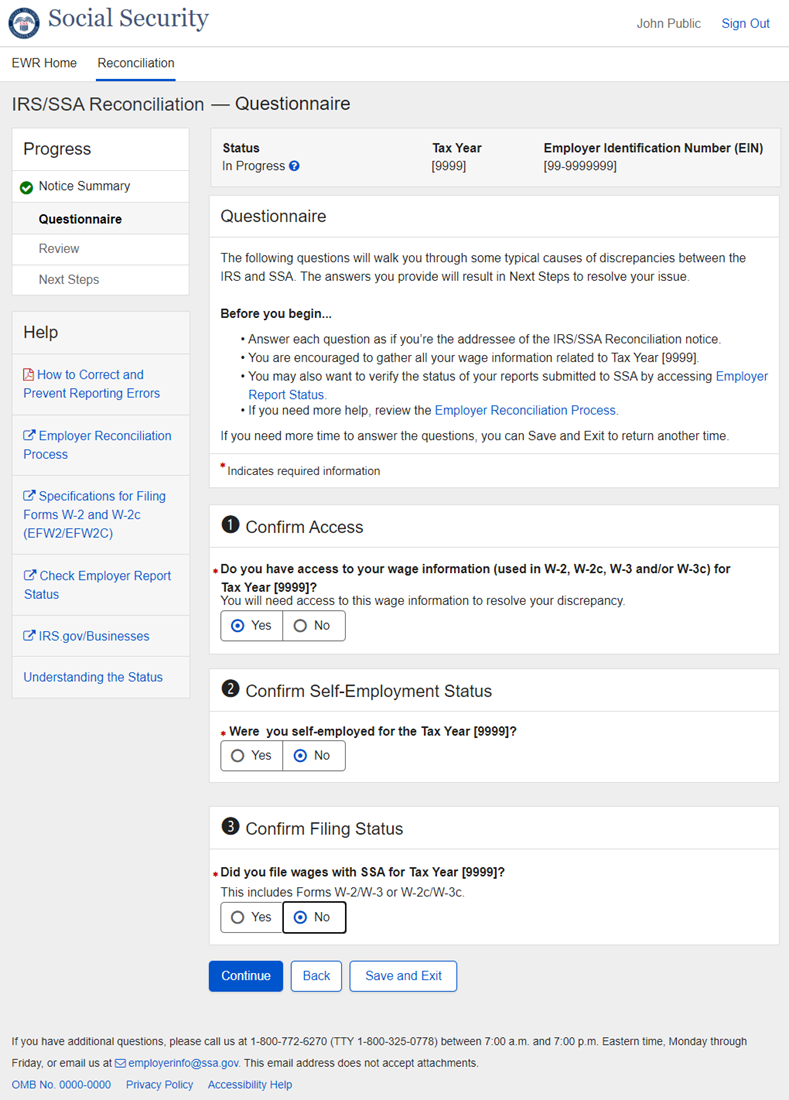Click the PDF icon beside How to Correct
Screen dimensions: 789x1100
(29, 375)
